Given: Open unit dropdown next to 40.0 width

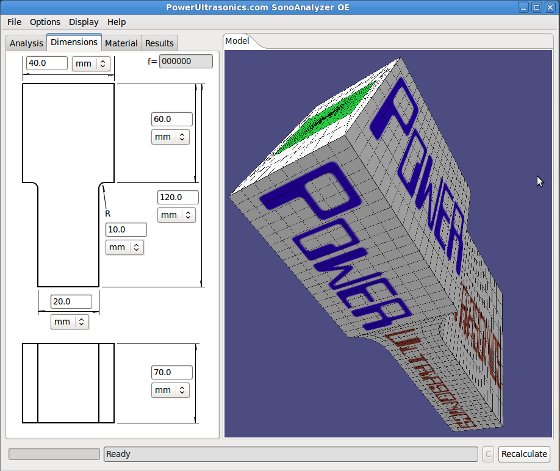Looking at the screenshot, I should click(x=91, y=64).
